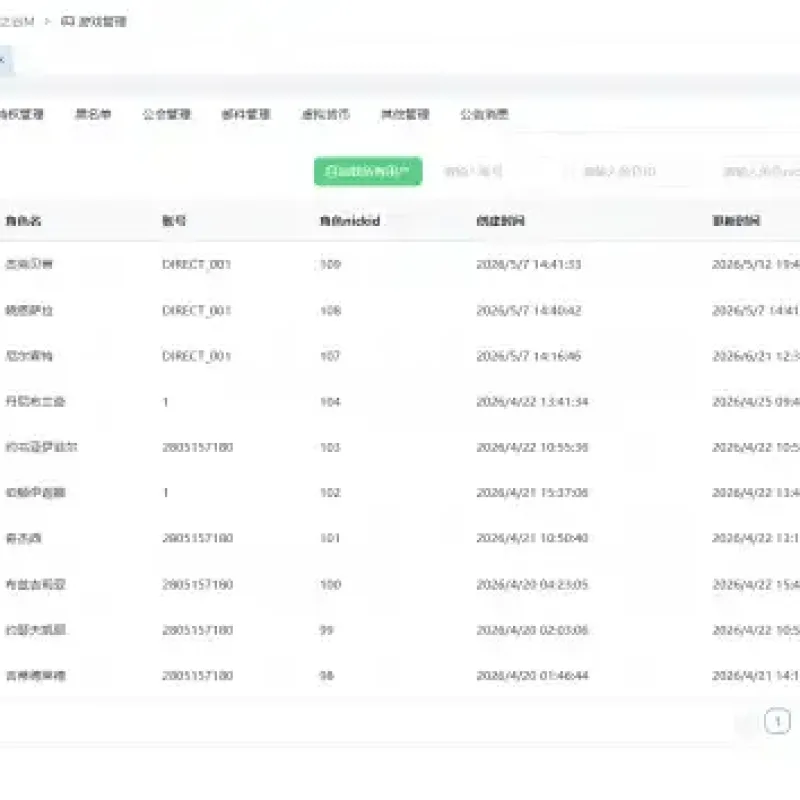Click the 游戏管理 breadcrumb icon

tap(67, 21)
